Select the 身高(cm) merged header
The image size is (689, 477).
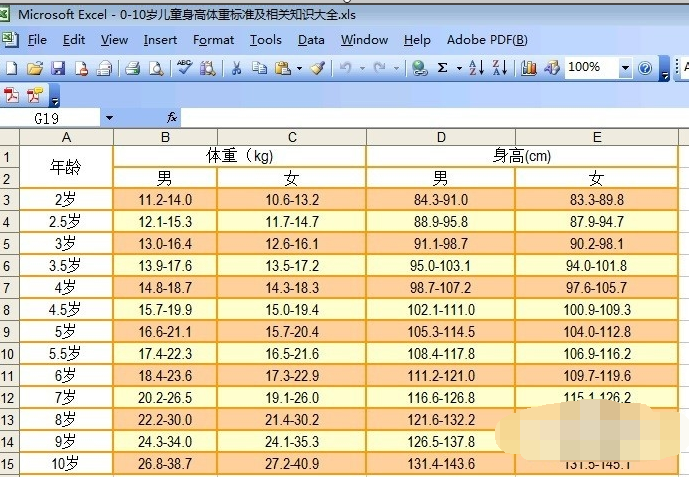tap(522, 156)
